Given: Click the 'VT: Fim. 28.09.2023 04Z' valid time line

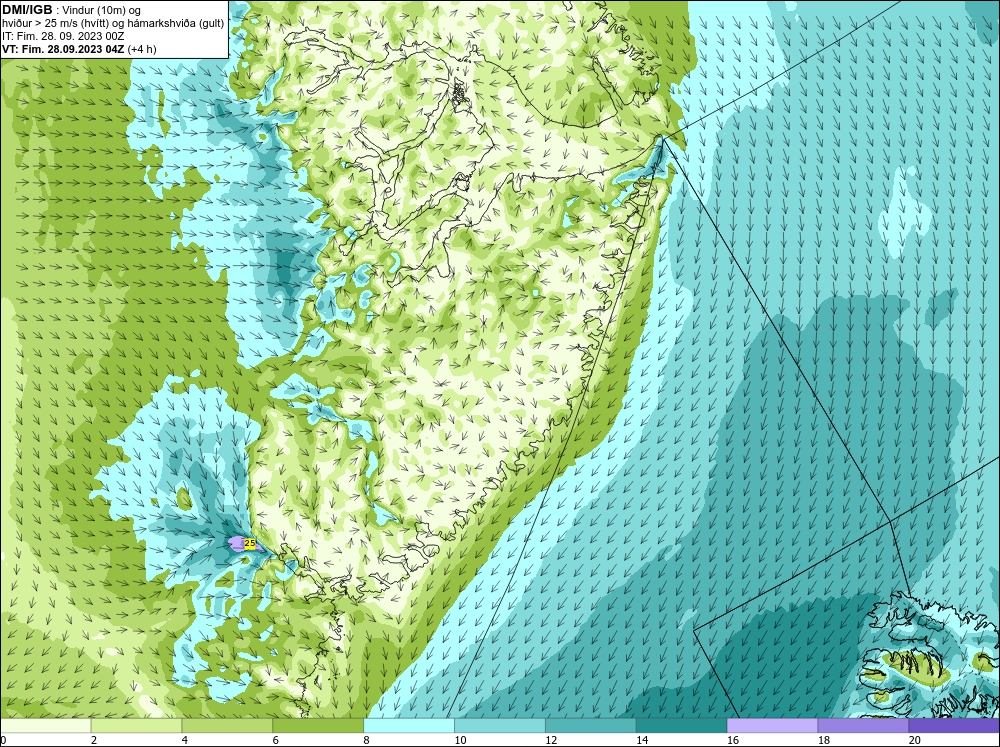Looking at the screenshot, I should click(x=62, y=48).
